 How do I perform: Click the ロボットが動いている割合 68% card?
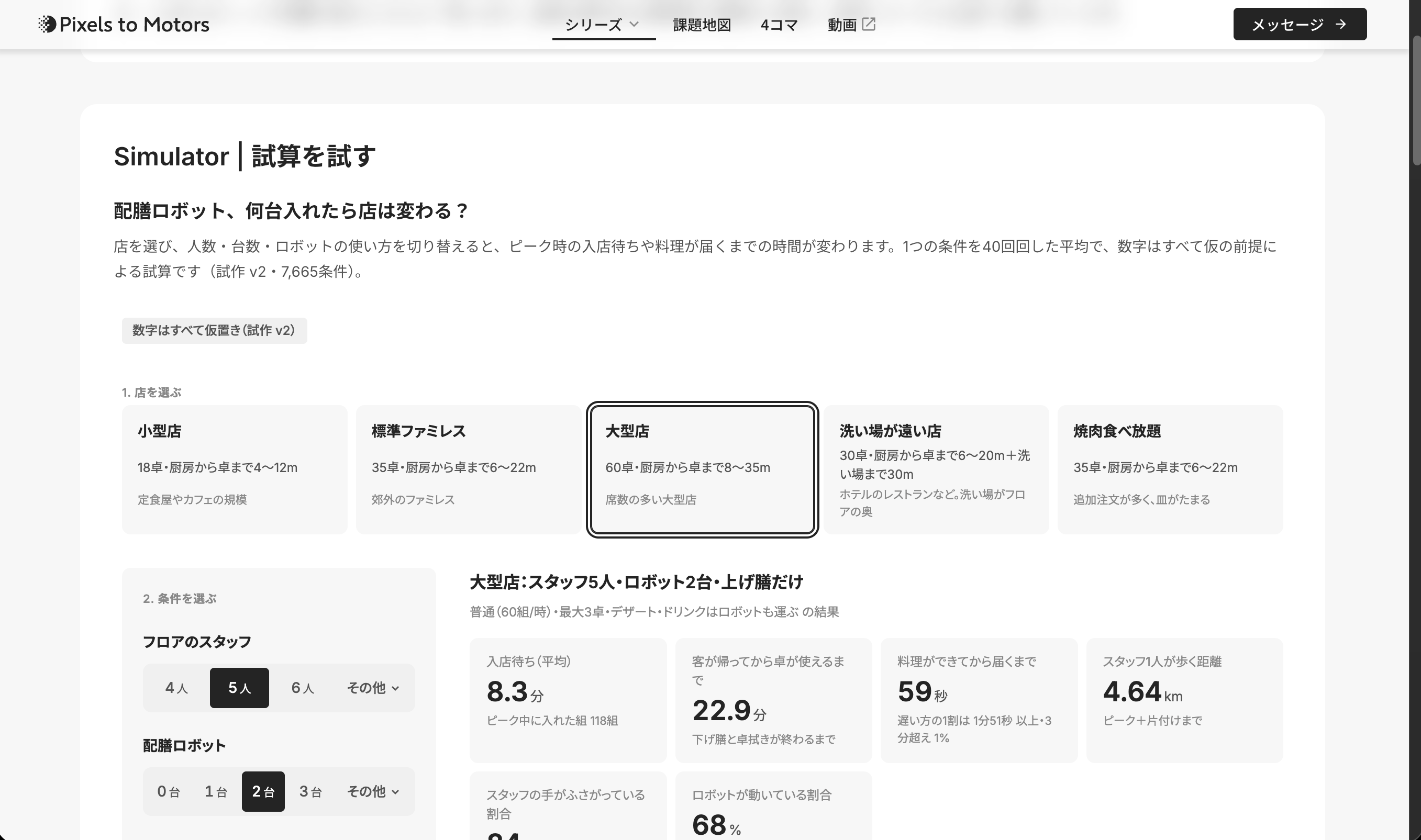coord(773,806)
